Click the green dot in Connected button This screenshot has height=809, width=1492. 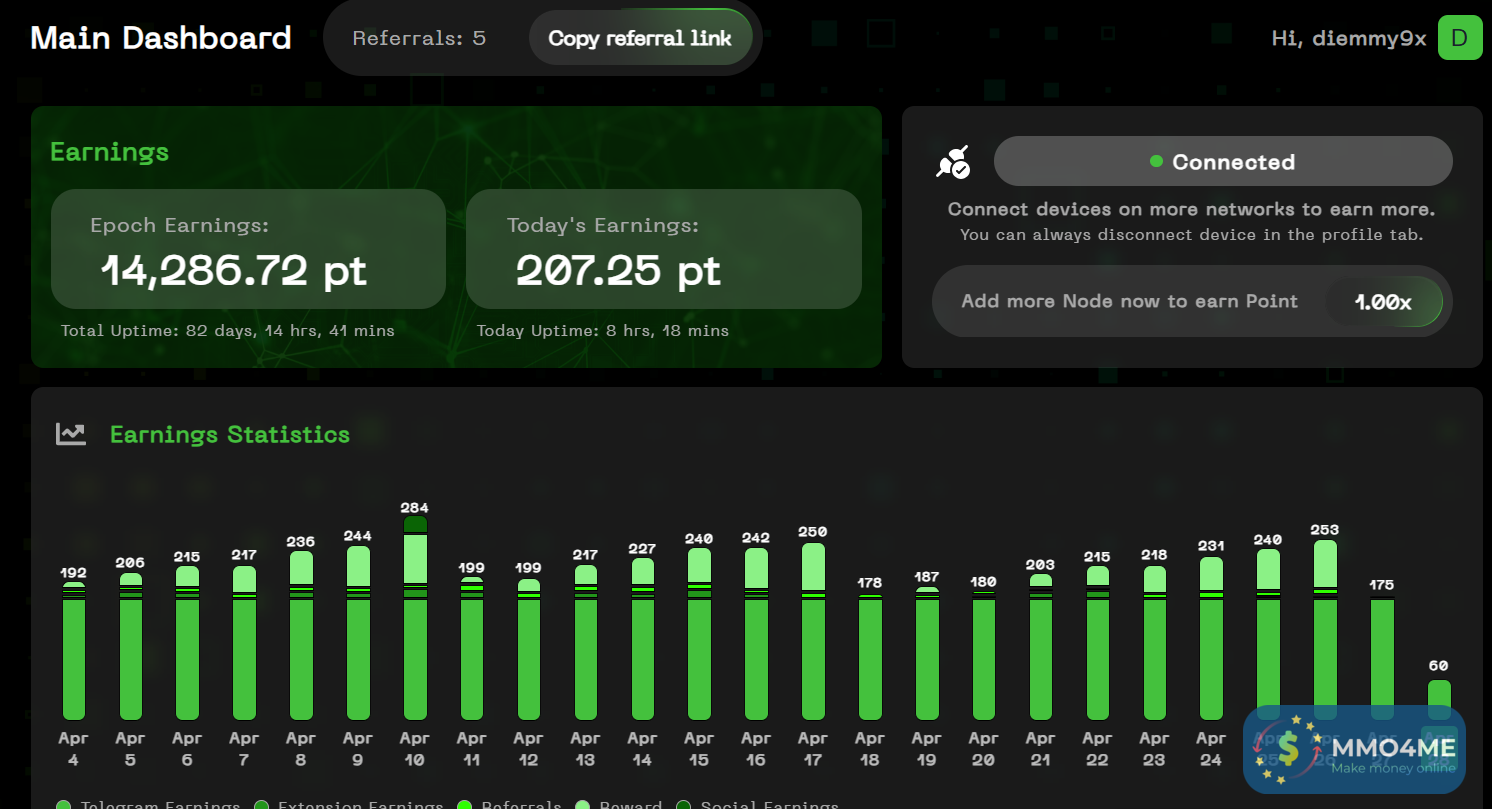point(1156,162)
